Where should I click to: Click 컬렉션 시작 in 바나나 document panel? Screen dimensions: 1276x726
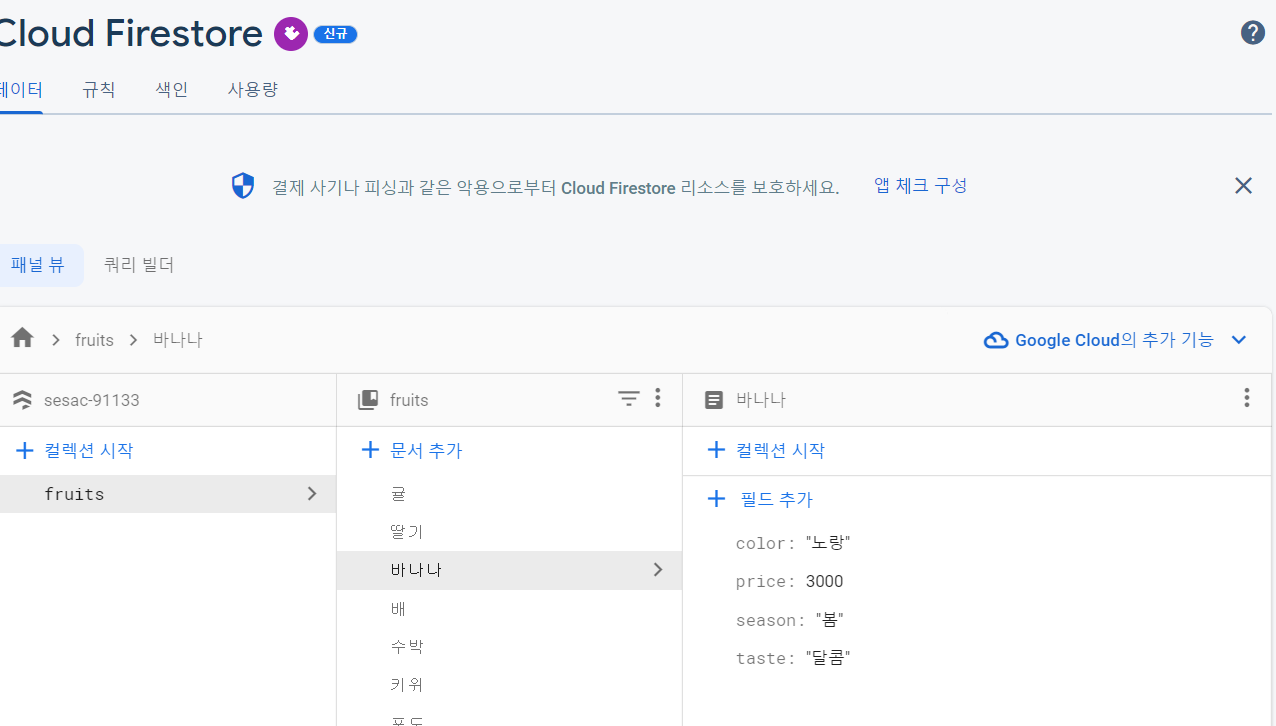click(x=780, y=451)
